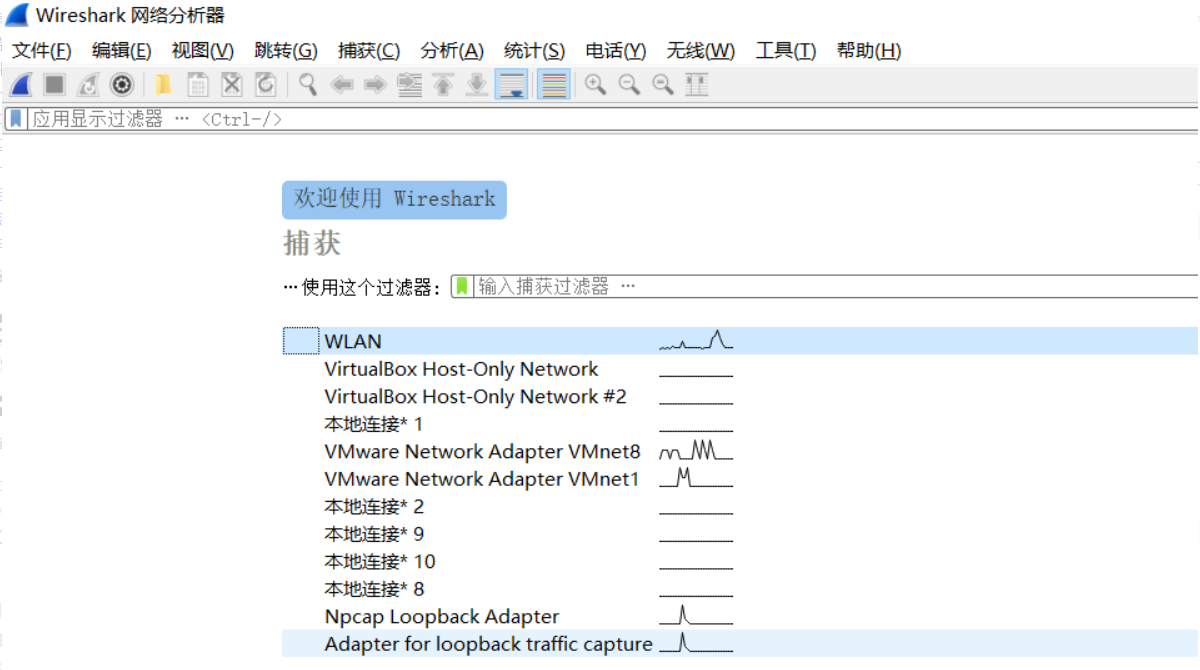Click the 捕获 section heading
Screen dimensions: 1200x670
pyautogui.click(x=312, y=243)
